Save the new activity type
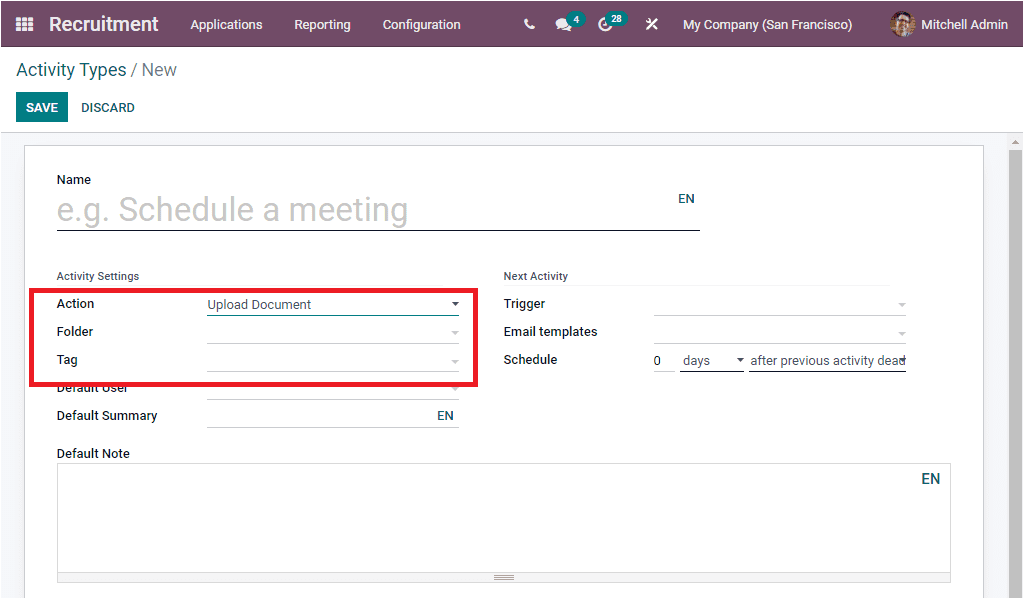The height and width of the screenshot is (599, 1024). tap(41, 106)
